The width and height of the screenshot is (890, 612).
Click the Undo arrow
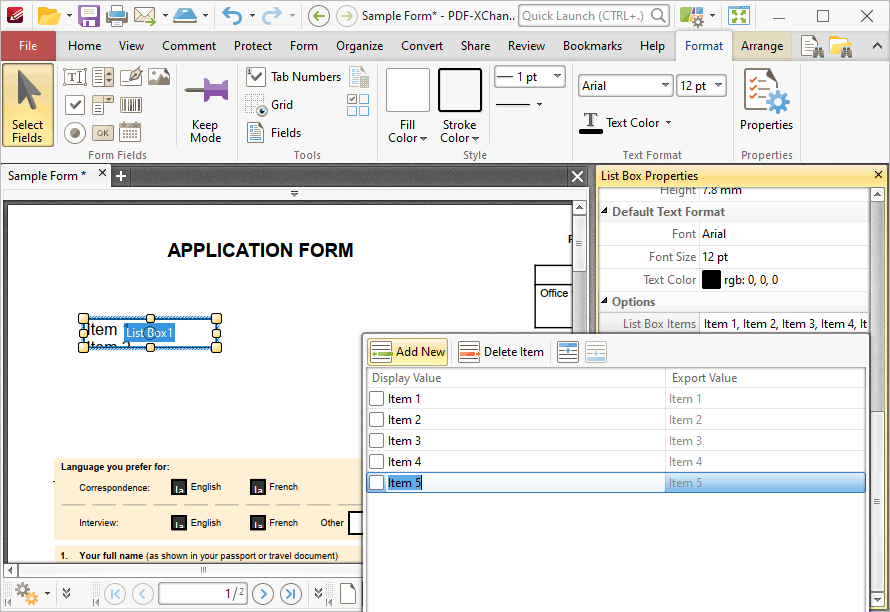pyautogui.click(x=232, y=16)
